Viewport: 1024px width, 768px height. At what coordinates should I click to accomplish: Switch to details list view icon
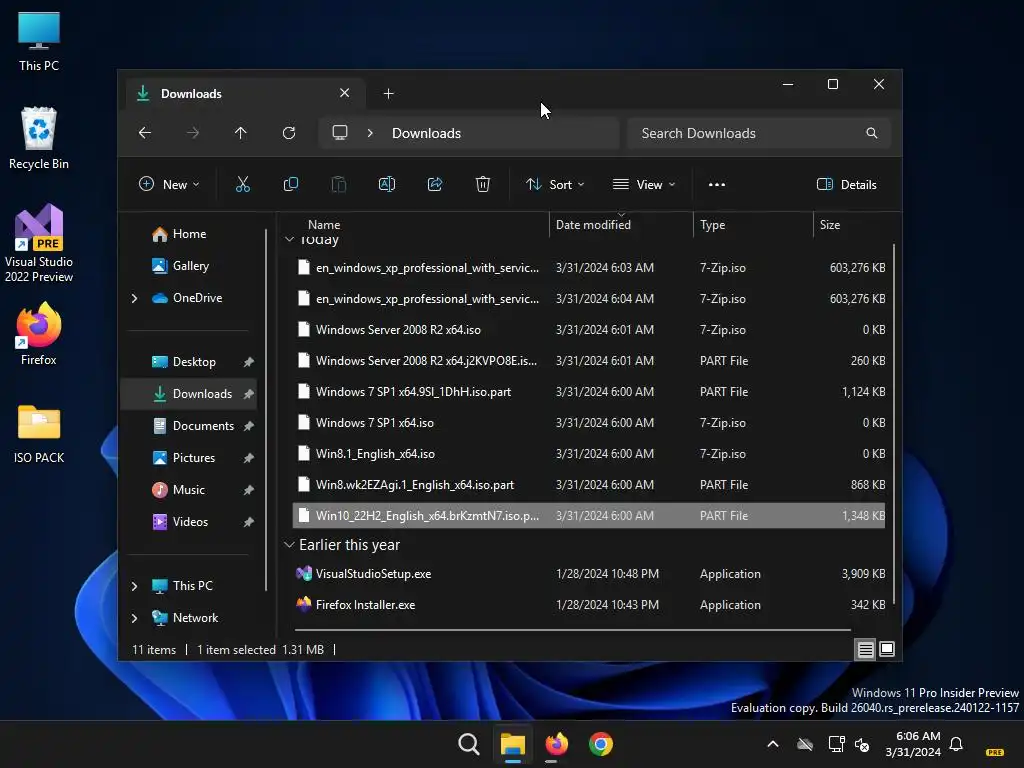click(x=865, y=649)
